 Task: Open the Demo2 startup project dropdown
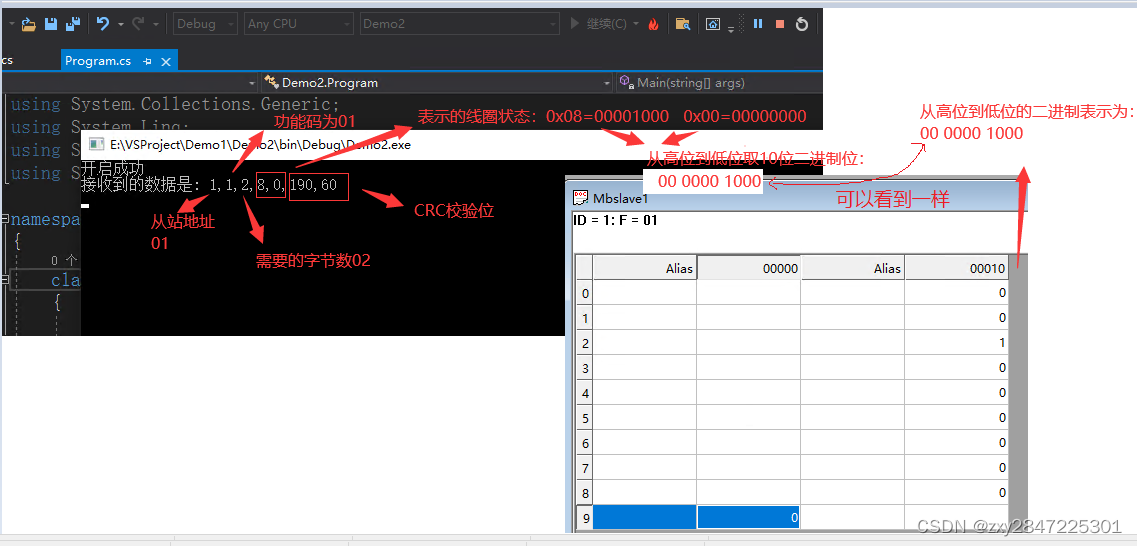(460, 24)
